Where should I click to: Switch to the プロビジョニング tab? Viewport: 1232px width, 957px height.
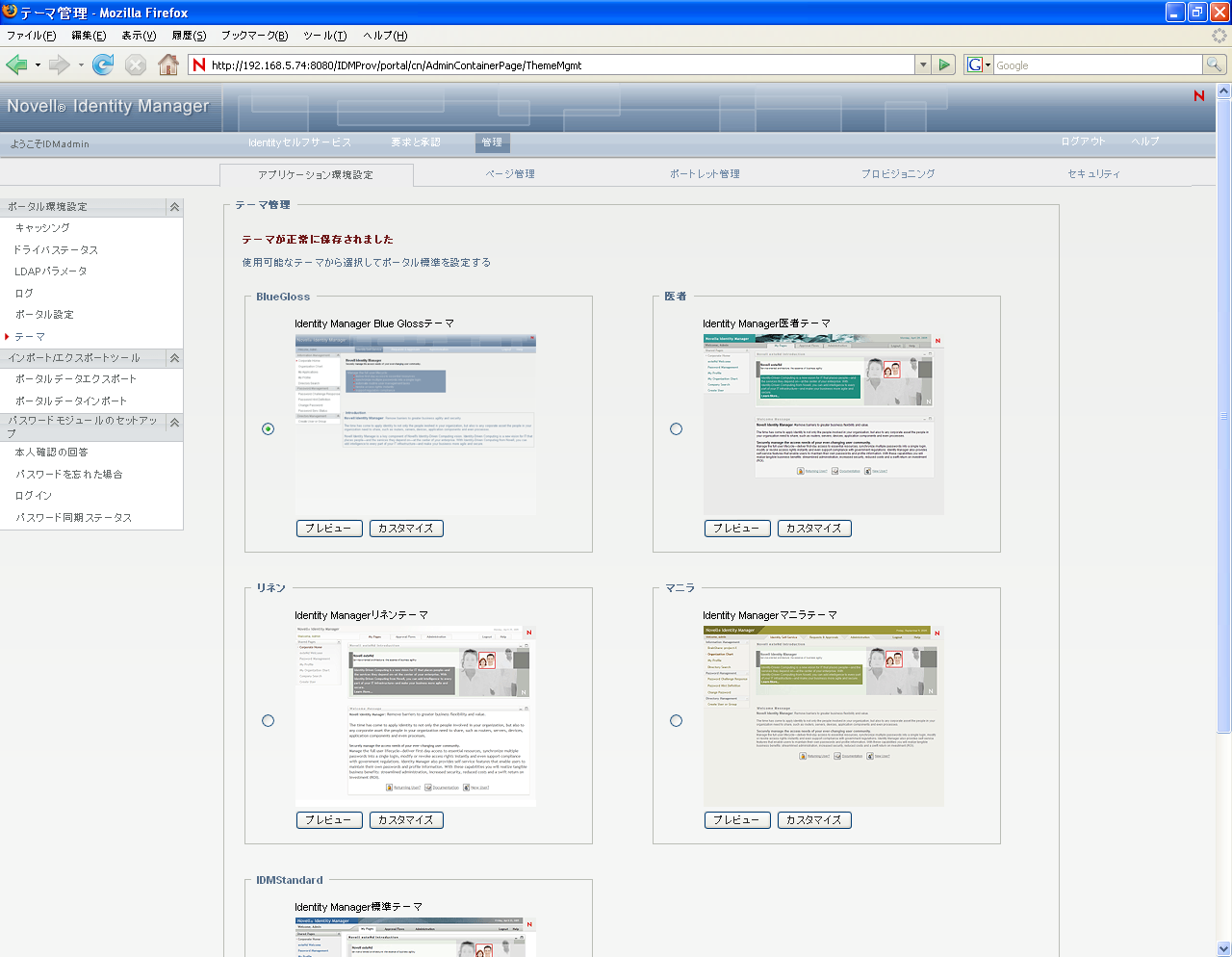click(898, 174)
